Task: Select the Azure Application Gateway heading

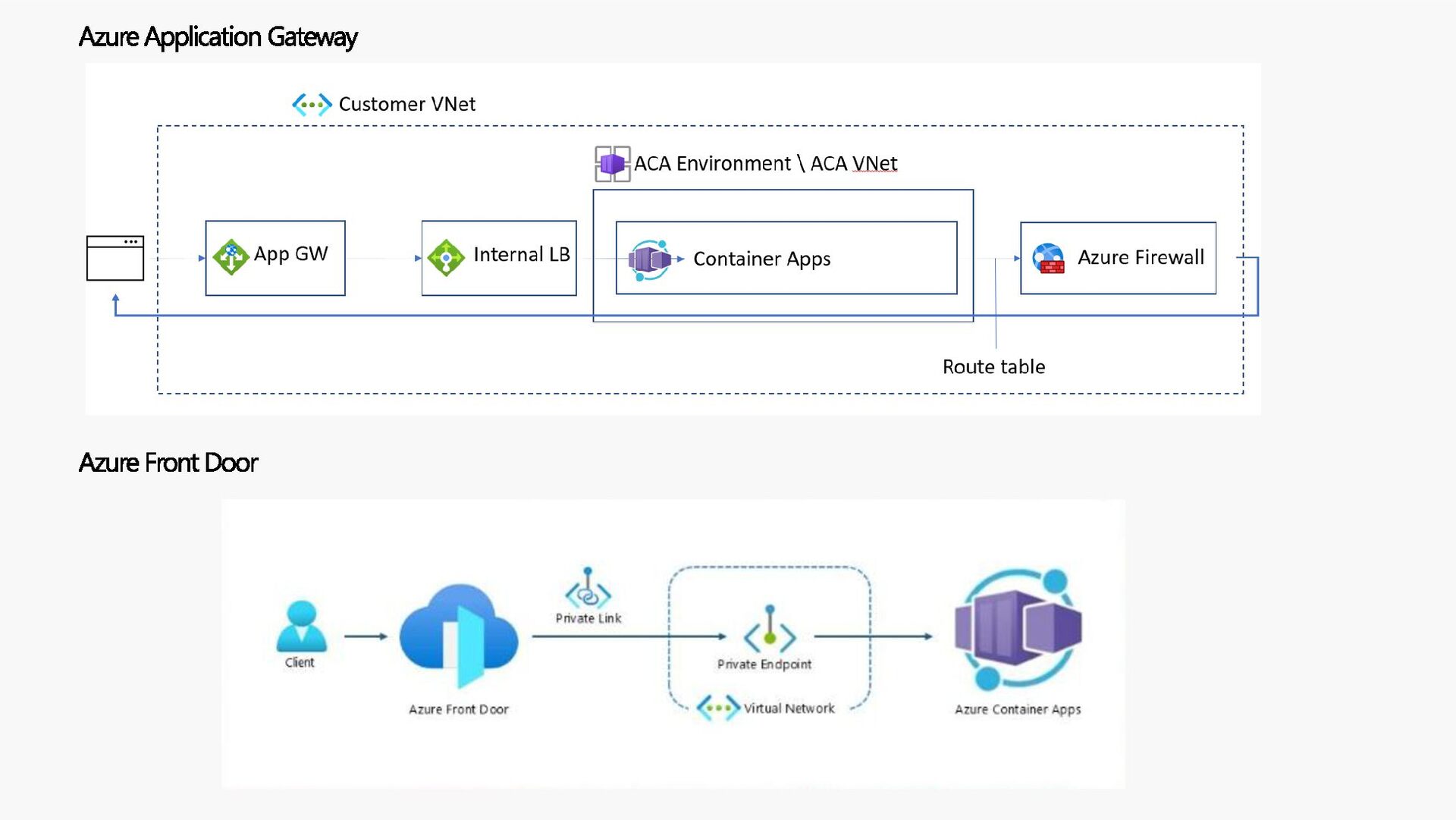Action: pyautogui.click(x=218, y=36)
